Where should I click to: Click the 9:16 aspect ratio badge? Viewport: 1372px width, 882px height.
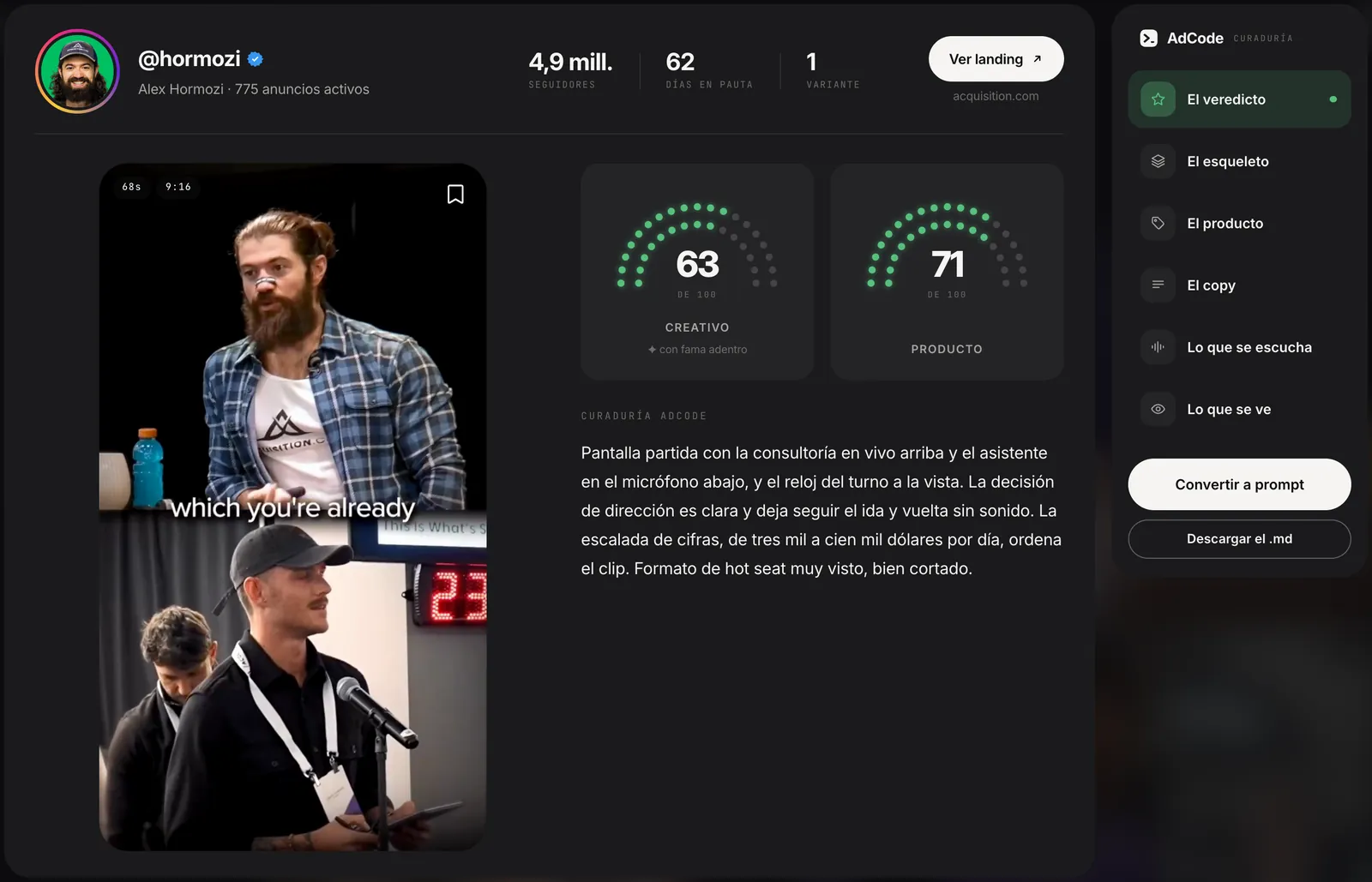coord(178,187)
